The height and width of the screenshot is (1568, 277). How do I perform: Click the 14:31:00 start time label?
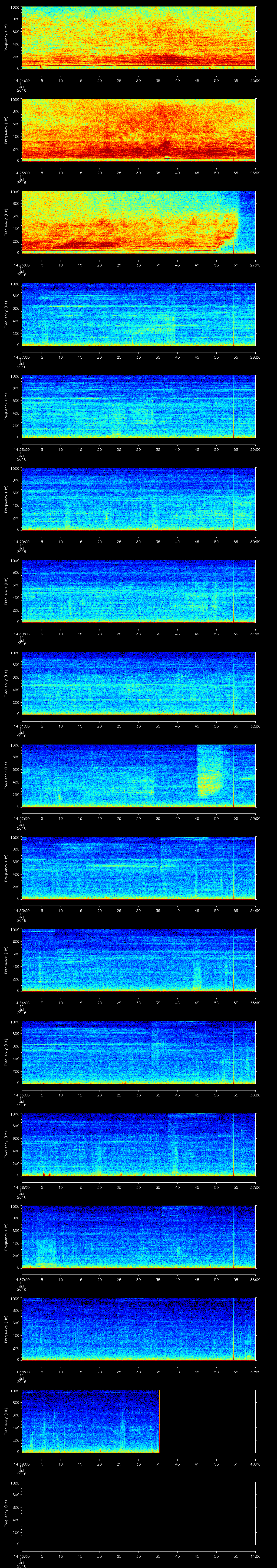(21, 726)
